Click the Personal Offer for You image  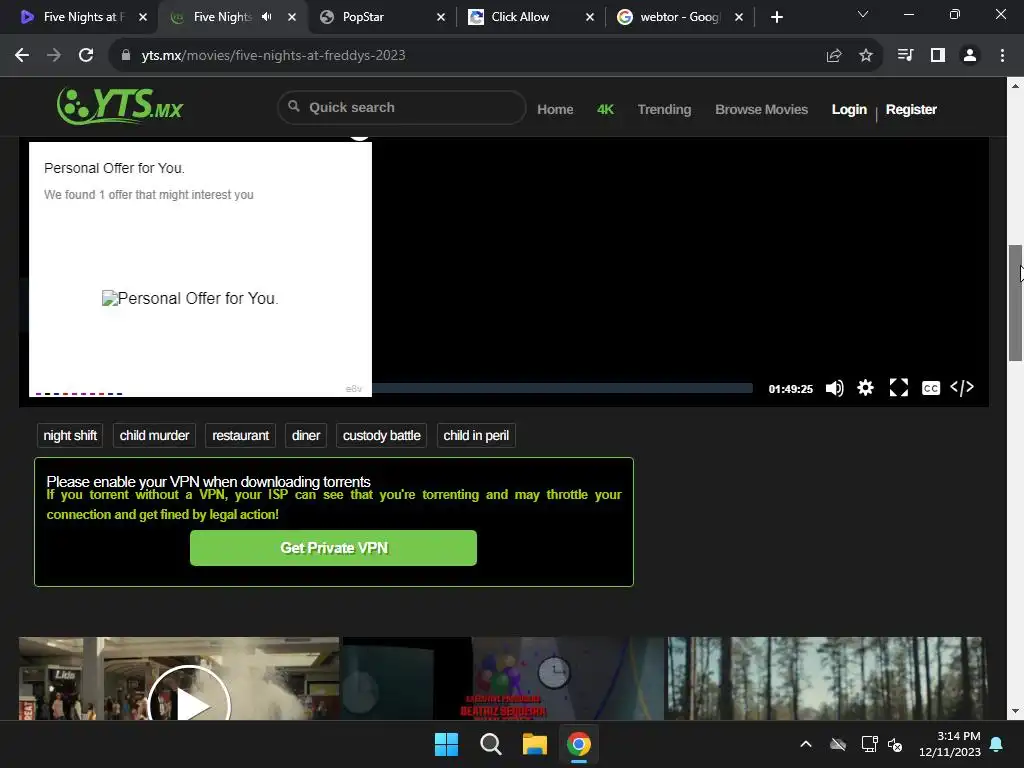coord(190,298)
